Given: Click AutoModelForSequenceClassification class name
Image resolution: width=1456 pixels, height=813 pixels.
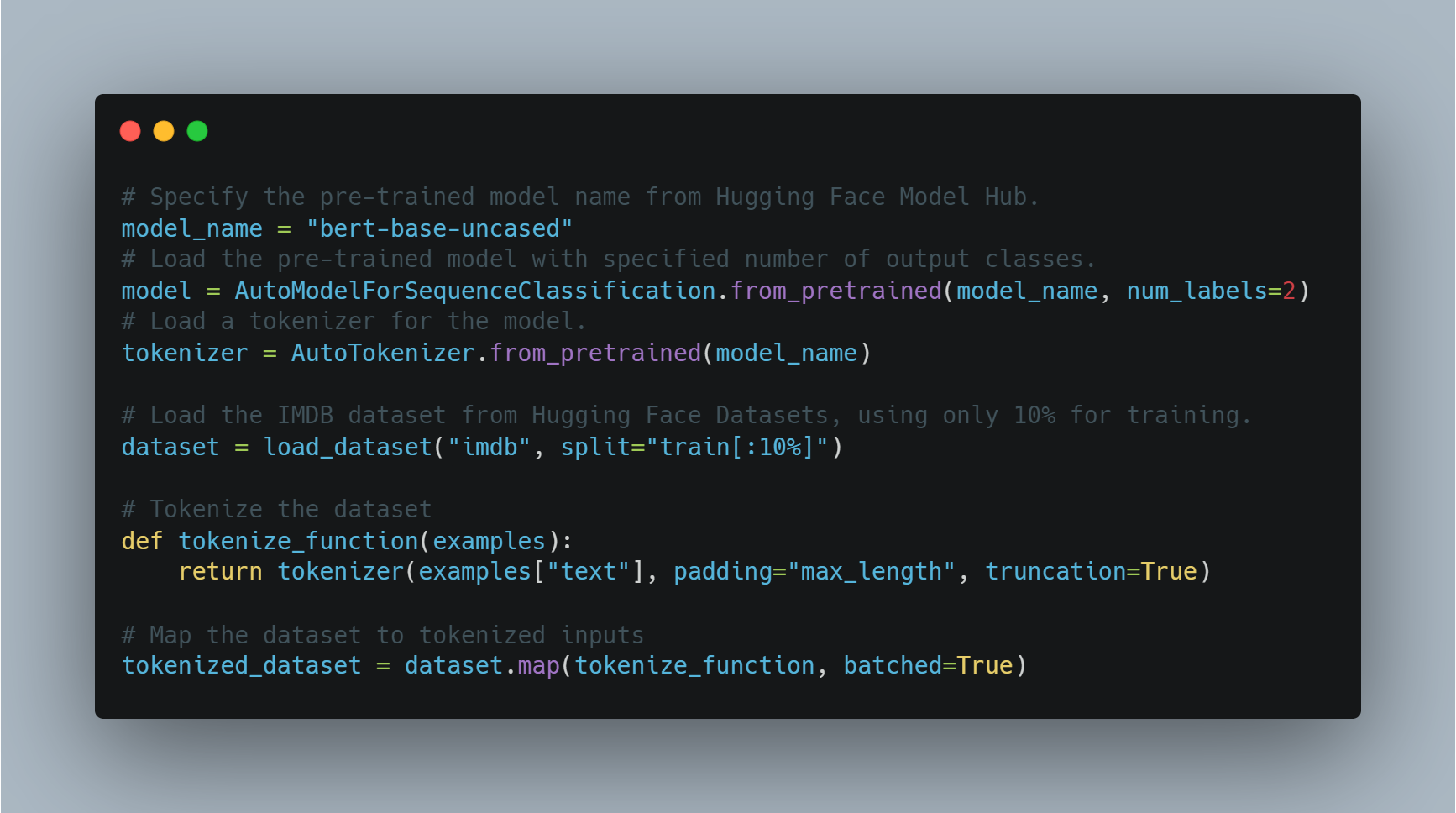Looking at the screenshot, I should (x=475, y=291).
